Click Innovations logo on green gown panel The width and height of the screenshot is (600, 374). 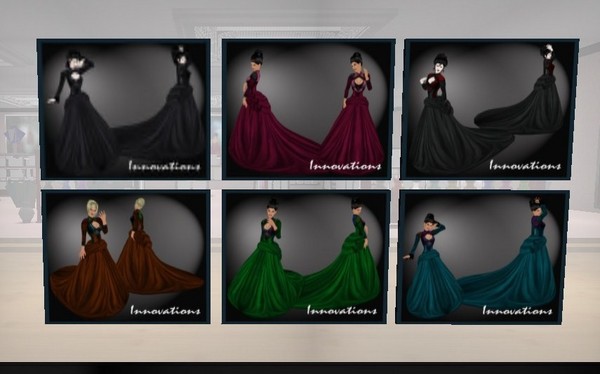point(342,310)
